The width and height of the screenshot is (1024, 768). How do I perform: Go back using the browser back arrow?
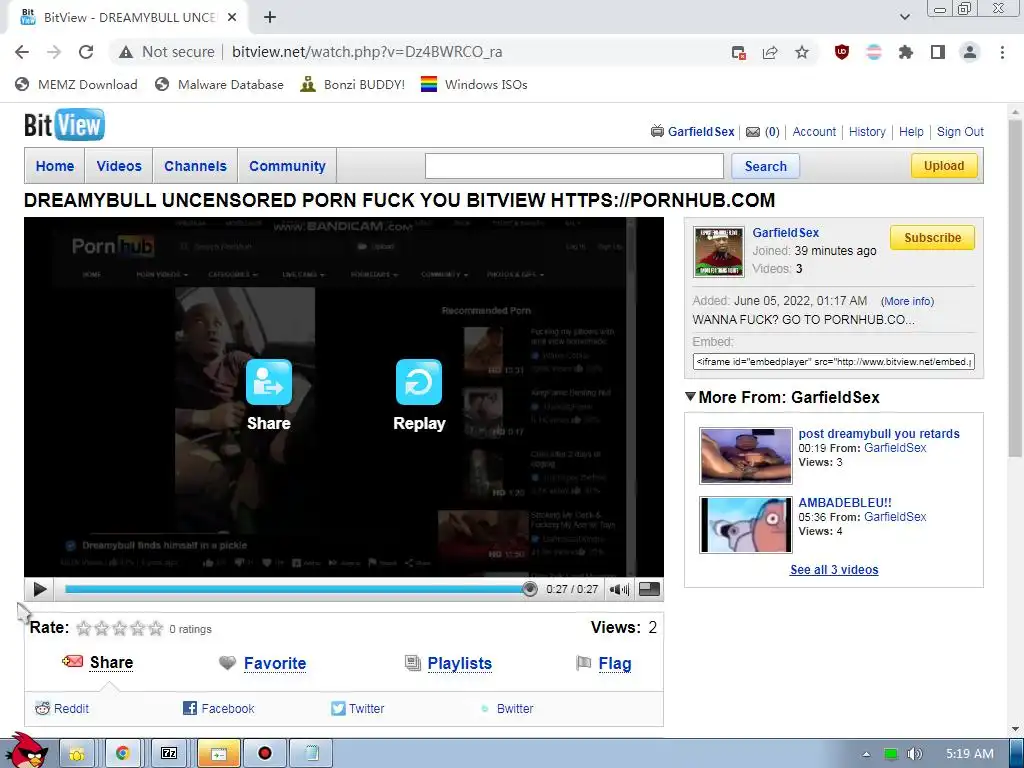pos(22,52)
